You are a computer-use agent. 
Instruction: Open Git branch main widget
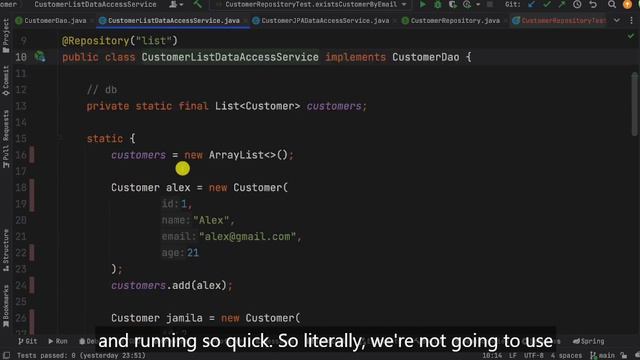point(602,356)
